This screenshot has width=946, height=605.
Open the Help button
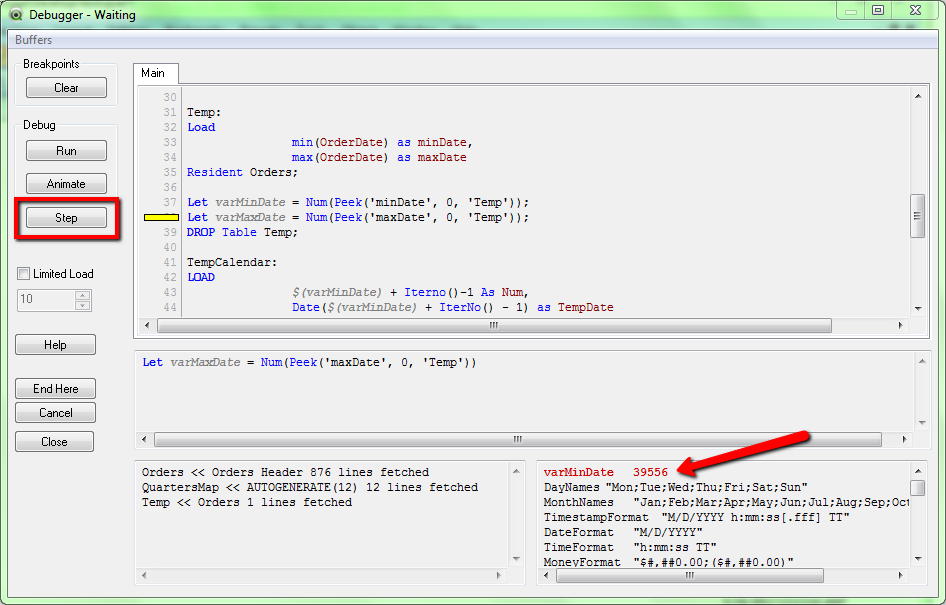coord(55,345)
